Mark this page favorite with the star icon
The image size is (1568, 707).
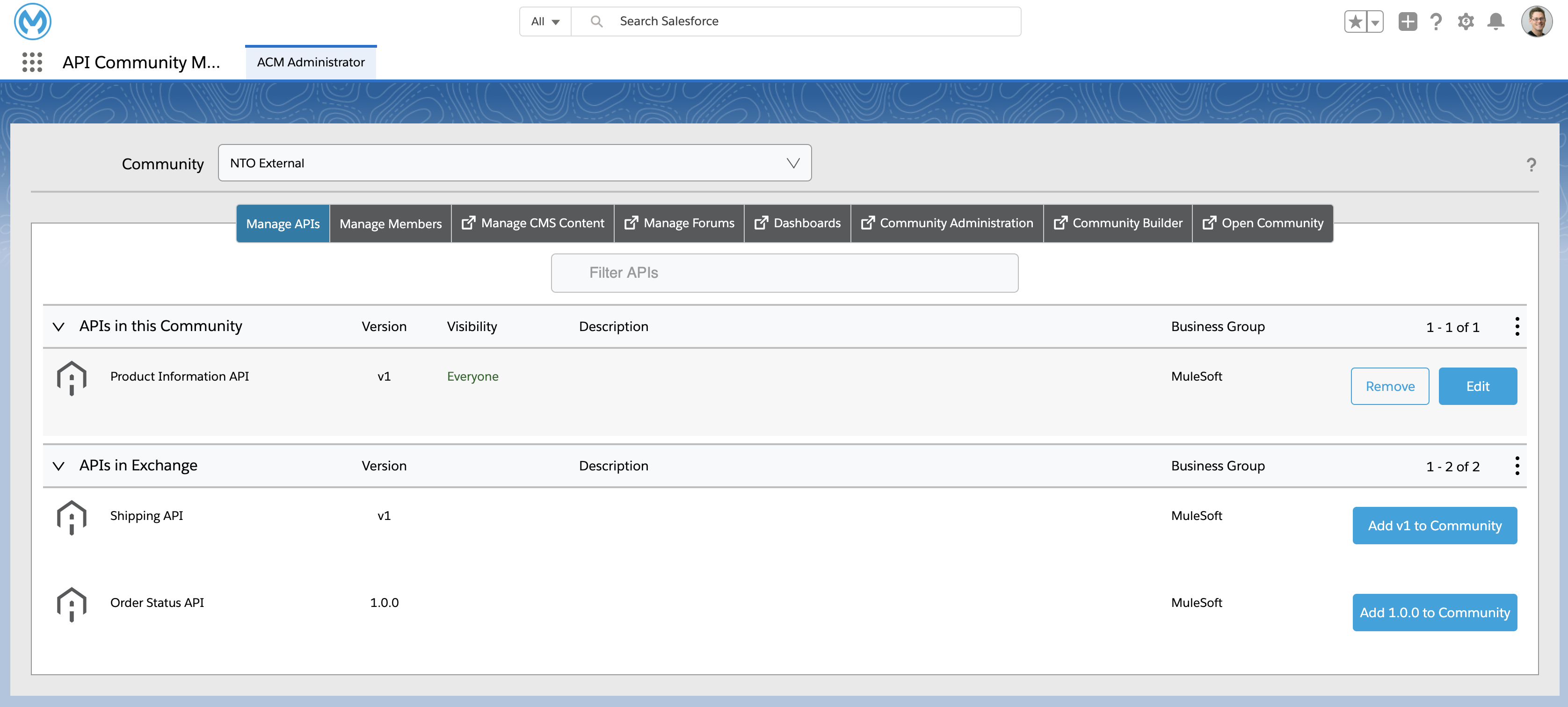tap(1355, 22)
